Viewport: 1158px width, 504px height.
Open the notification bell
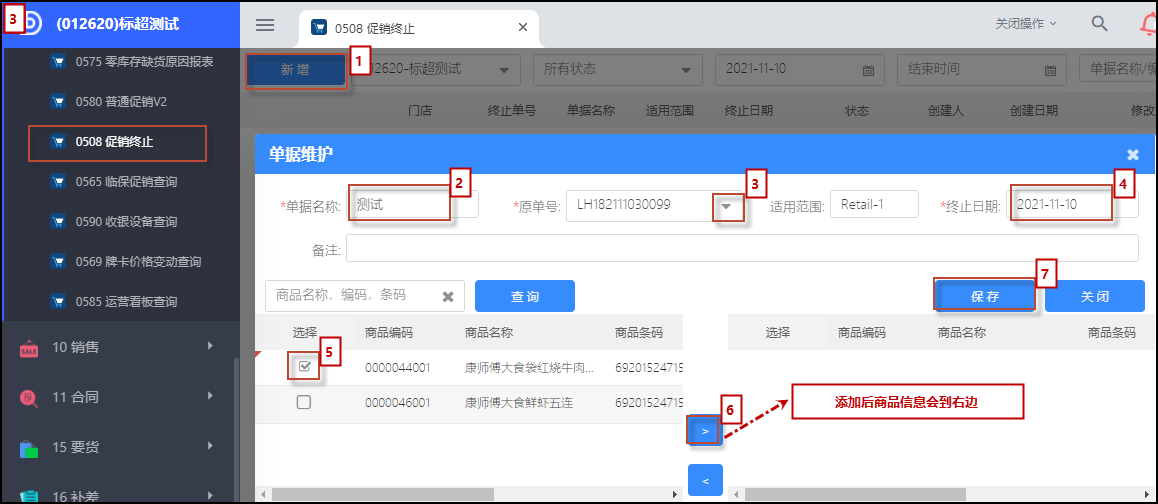(1147, 25)
